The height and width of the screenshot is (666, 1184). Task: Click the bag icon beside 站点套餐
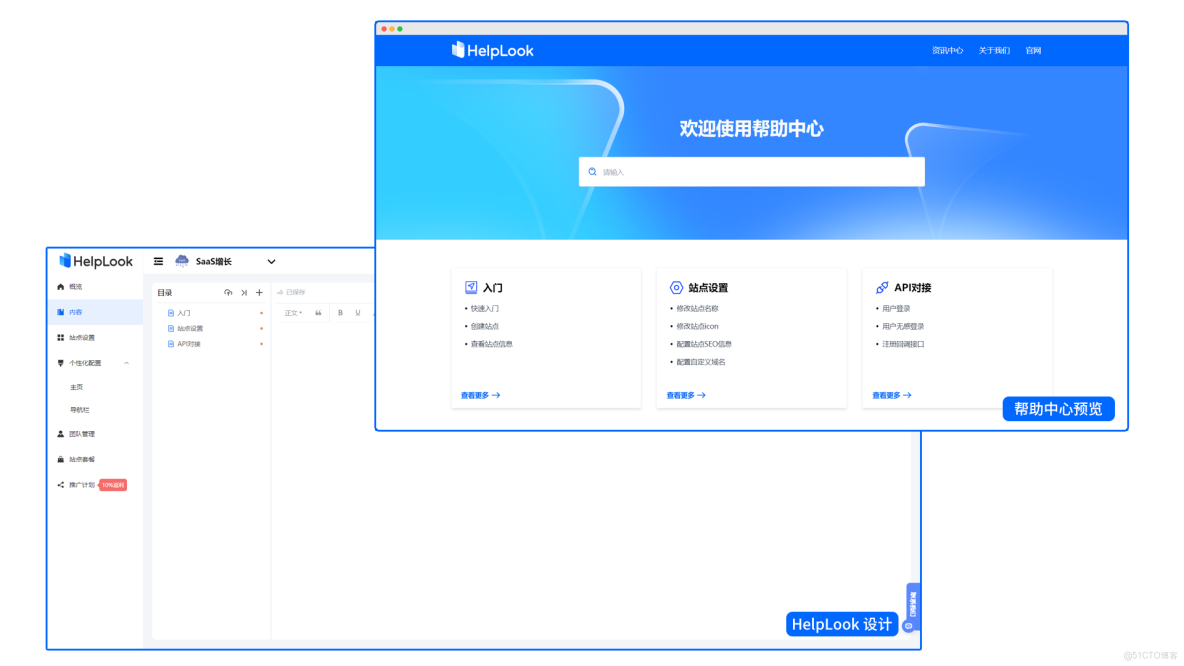(x=60, y=459)
